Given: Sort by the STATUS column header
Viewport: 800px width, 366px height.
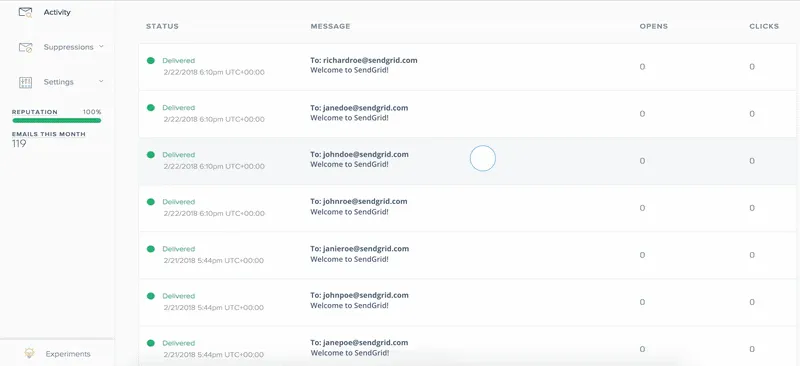Looking at the screenshot, I should point(162,26).
